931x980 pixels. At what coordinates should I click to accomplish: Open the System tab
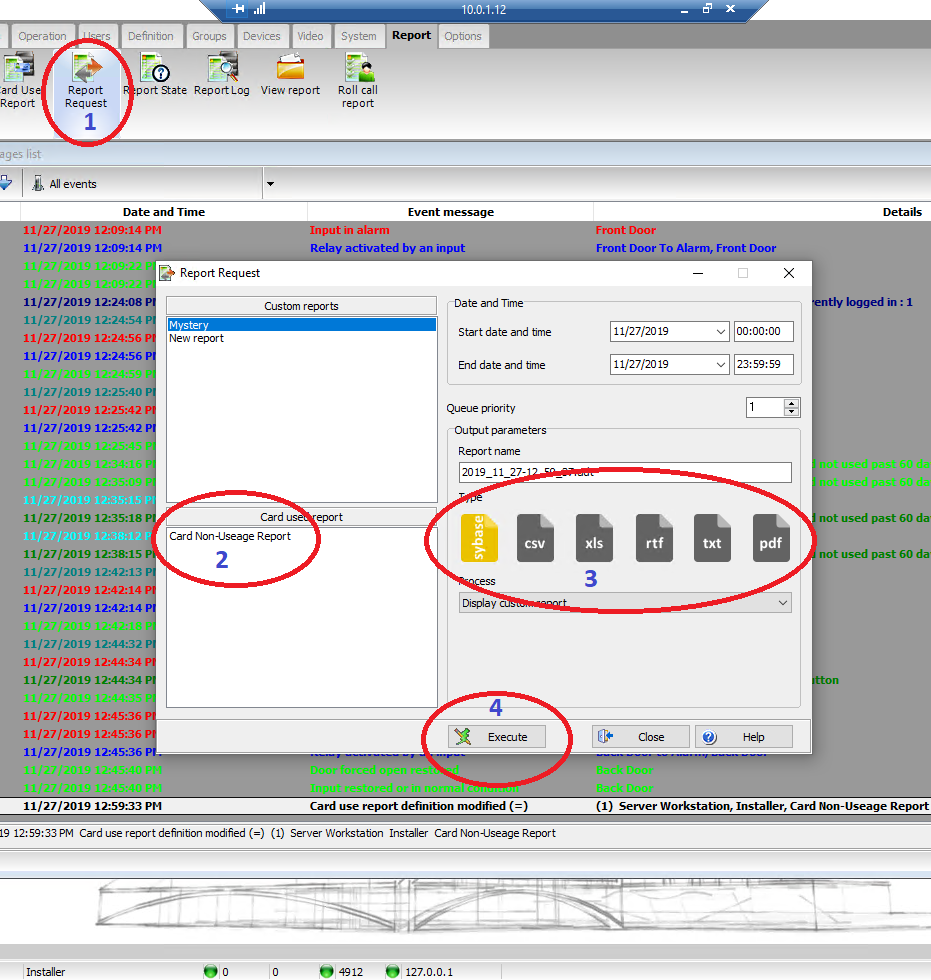click(x=358, y=36)
